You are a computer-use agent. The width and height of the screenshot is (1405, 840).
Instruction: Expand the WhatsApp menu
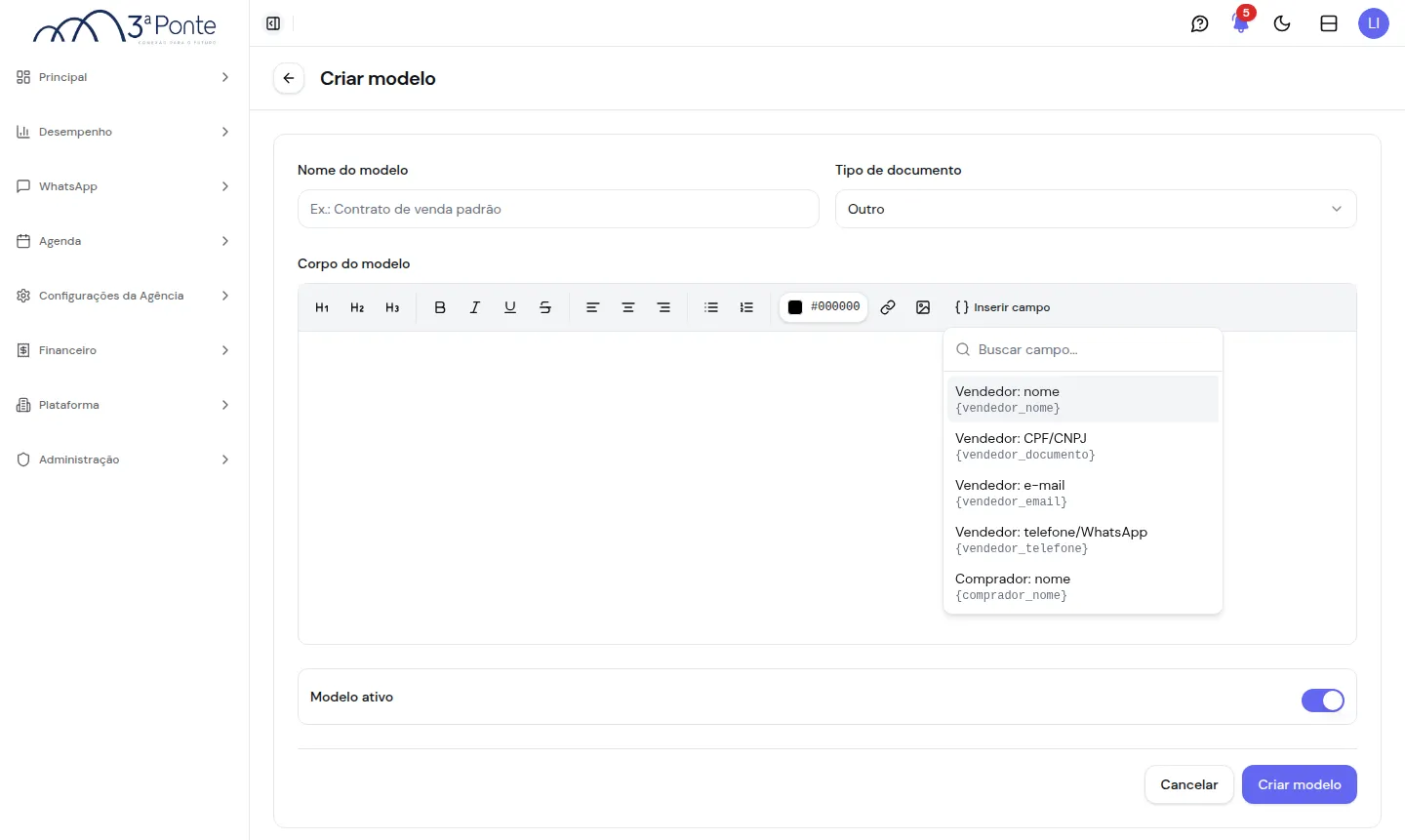124,186
